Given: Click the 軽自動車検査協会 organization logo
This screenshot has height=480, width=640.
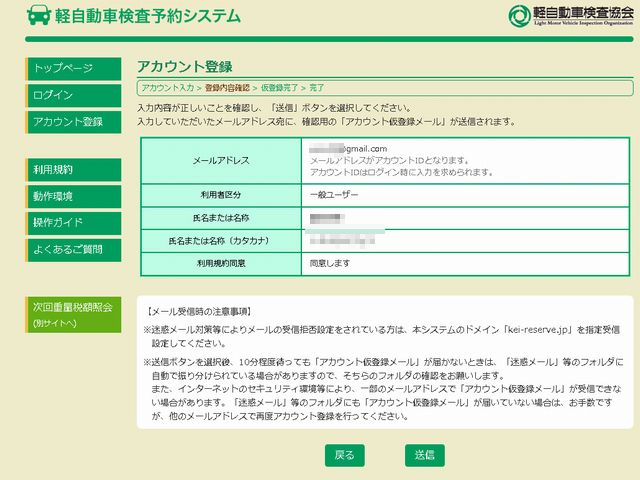Looking at the screenshot, I should pos(570,16).
